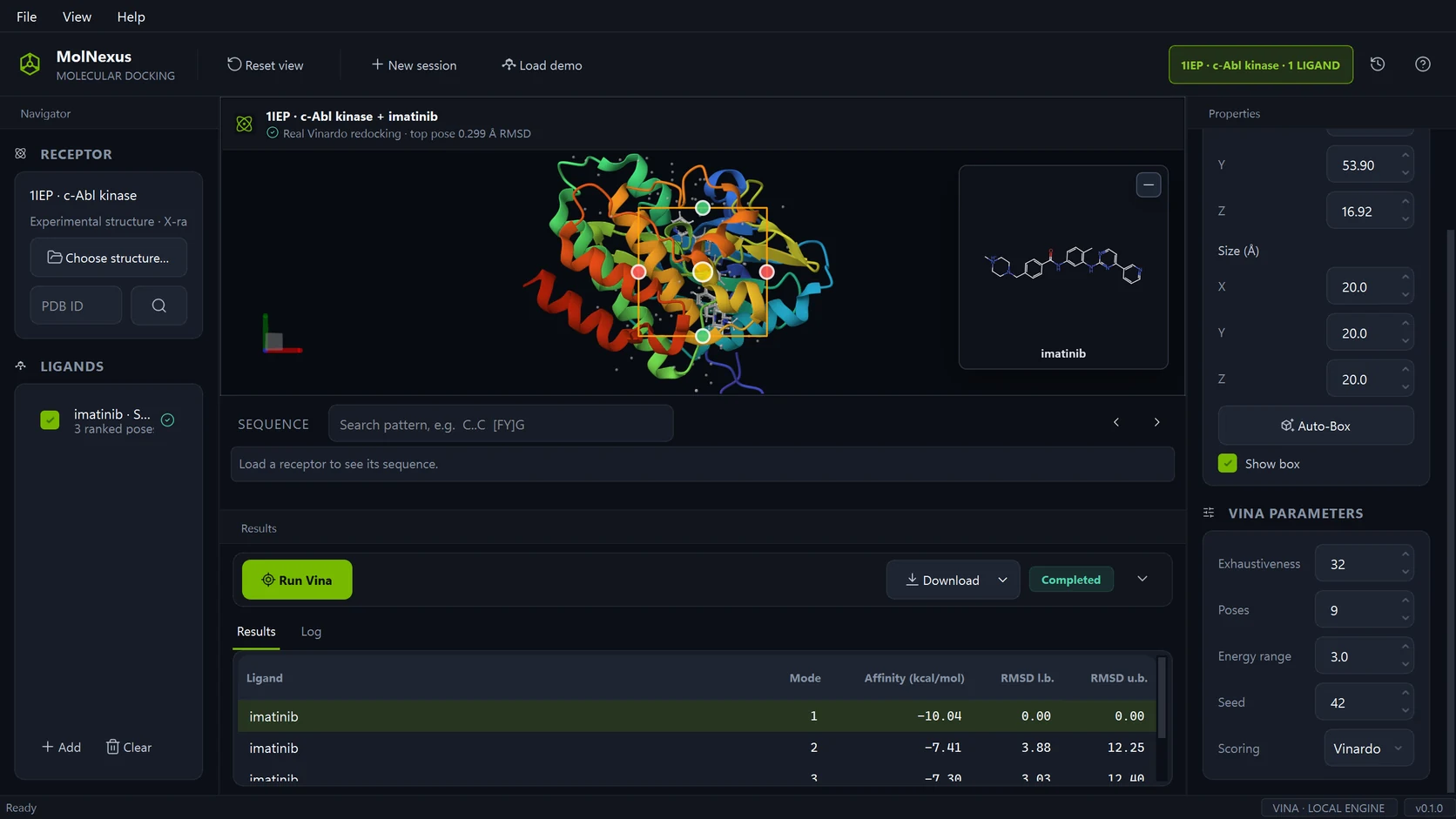The height and width of the screenshot is (819, 1456).
Task: Click Choose structure button
Action: (x=108, y=258)
